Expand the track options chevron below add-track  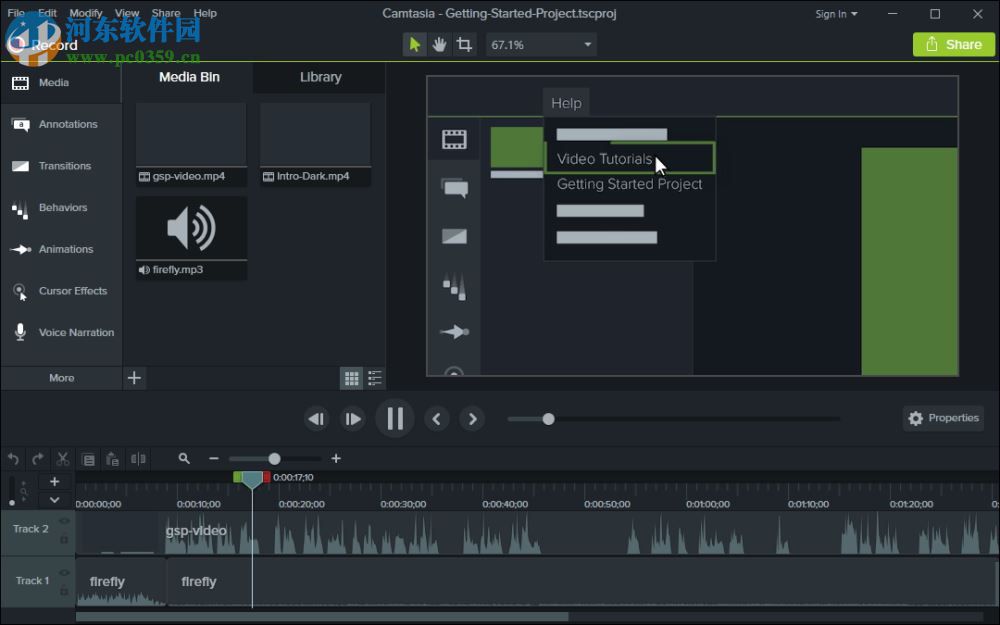coord(54,500)
